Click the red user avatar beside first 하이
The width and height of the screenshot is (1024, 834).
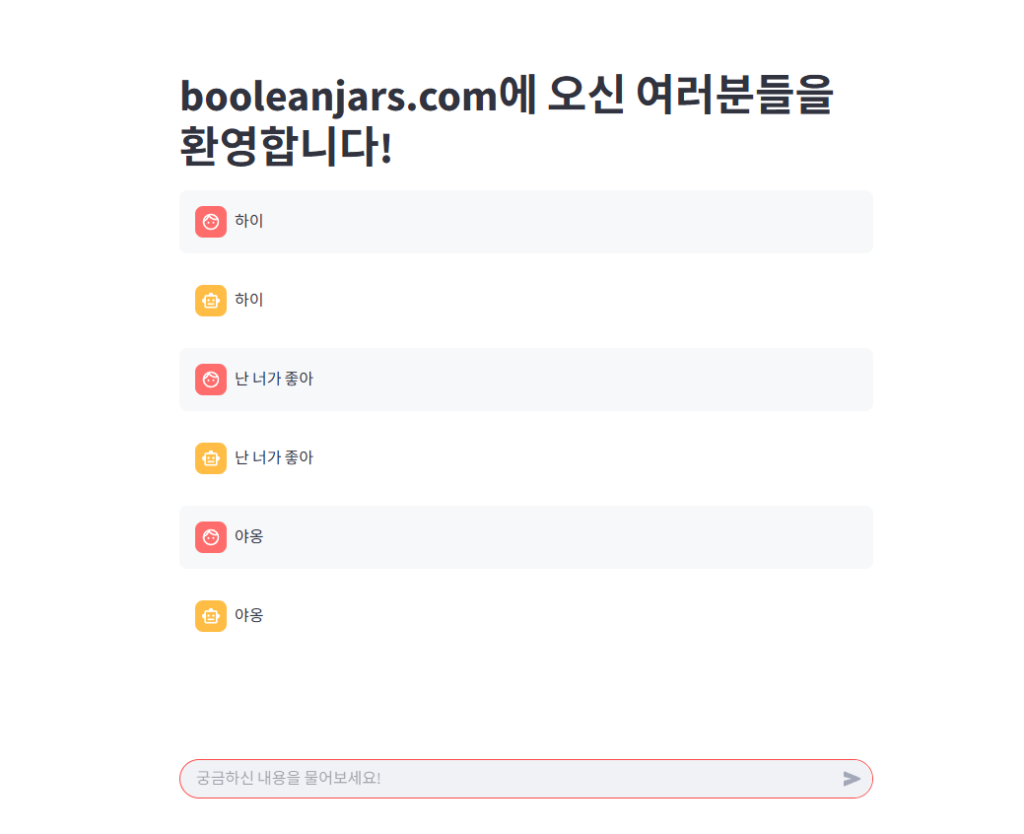click(x=210, y=222)
